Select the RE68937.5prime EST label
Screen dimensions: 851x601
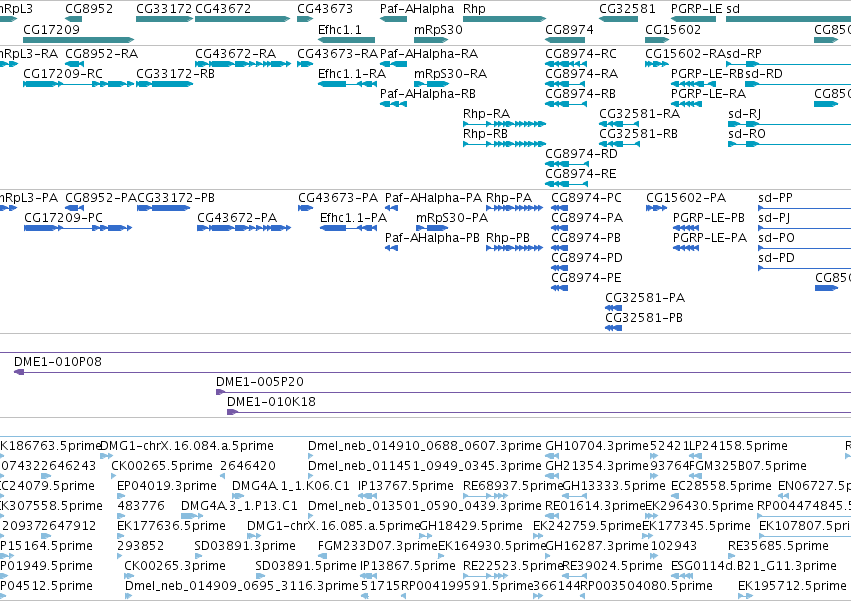pos(512,486)
